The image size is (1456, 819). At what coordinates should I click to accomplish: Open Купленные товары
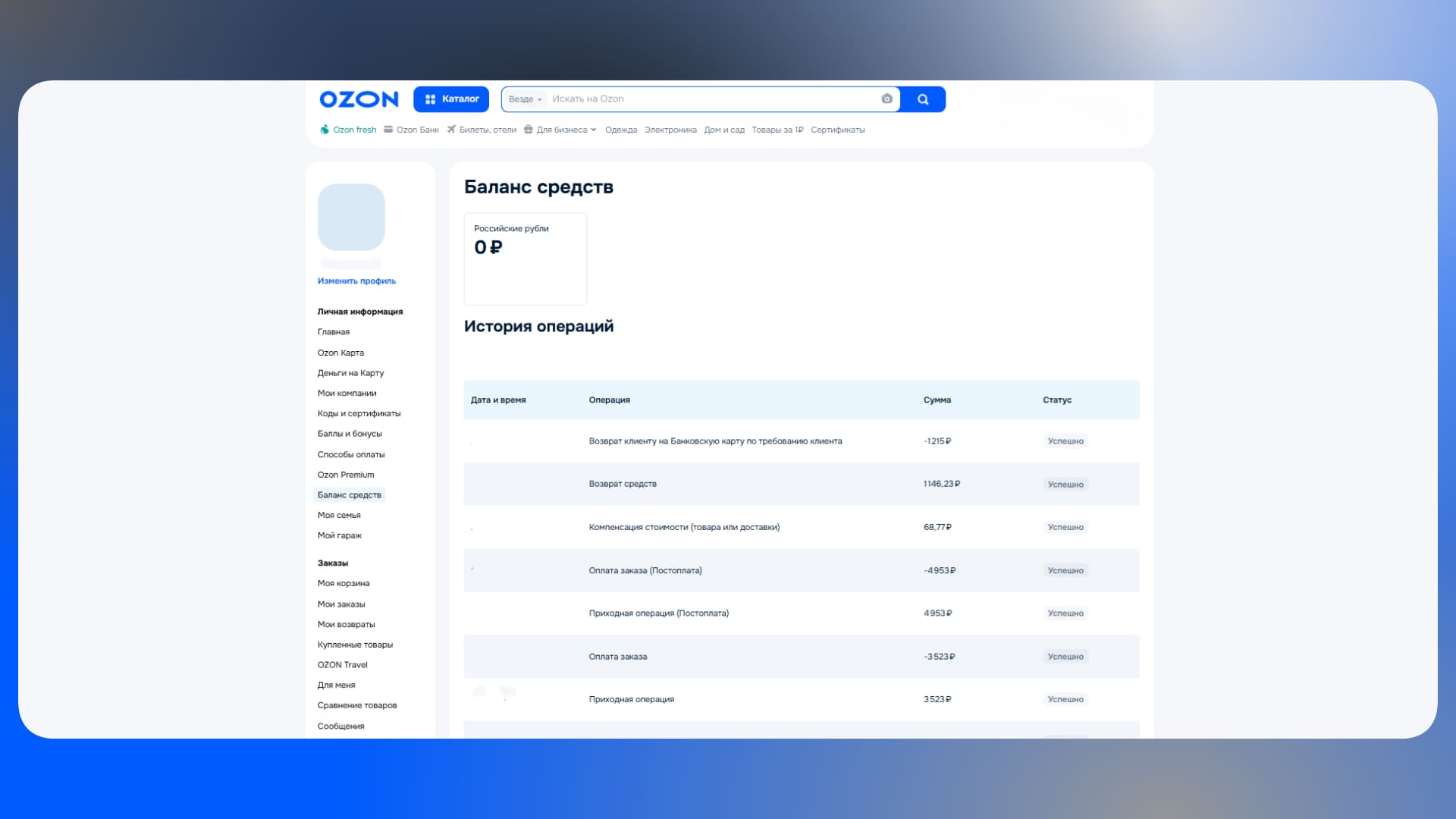tap(355, 645)
